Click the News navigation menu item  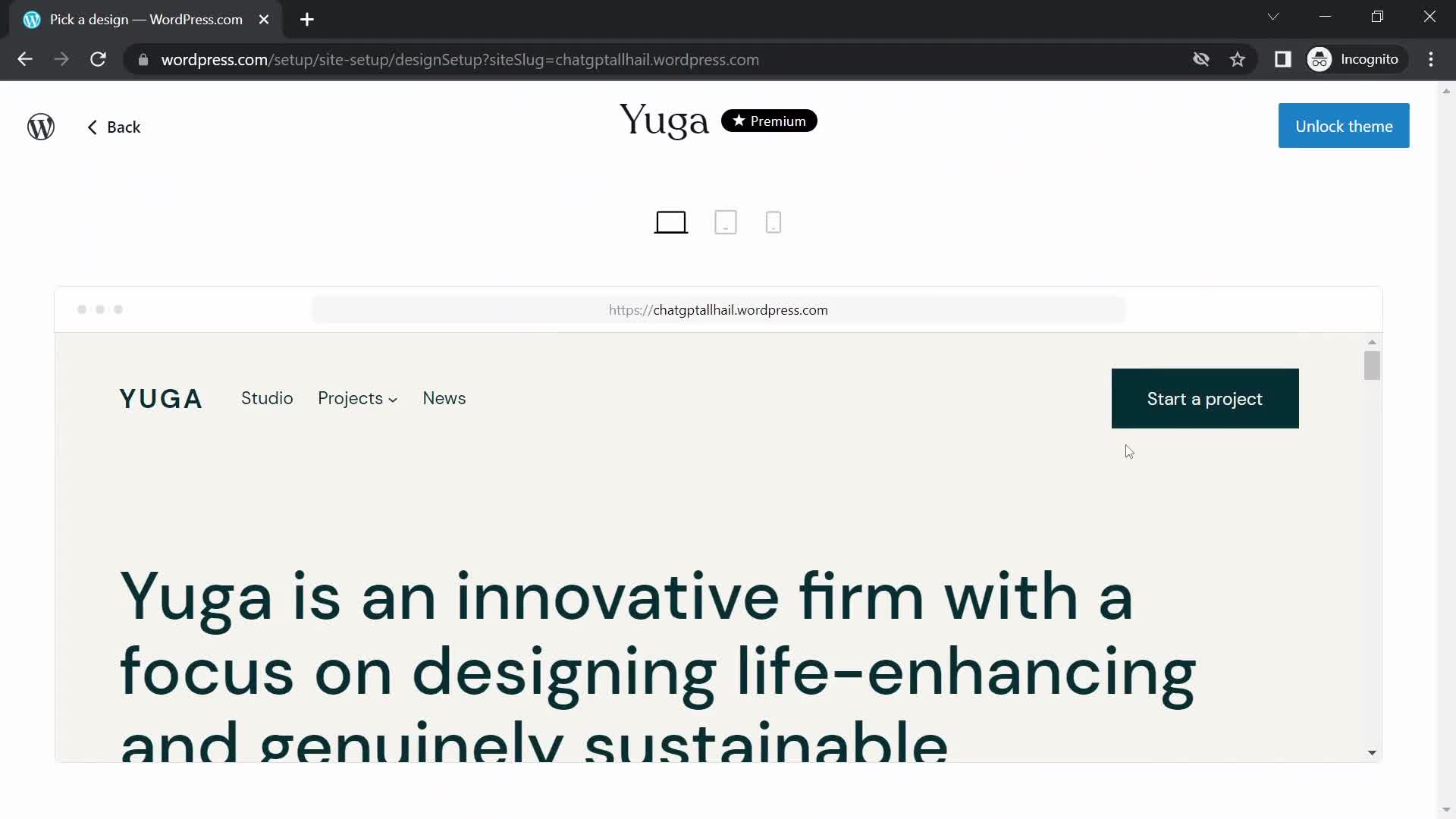coord(445,398)
